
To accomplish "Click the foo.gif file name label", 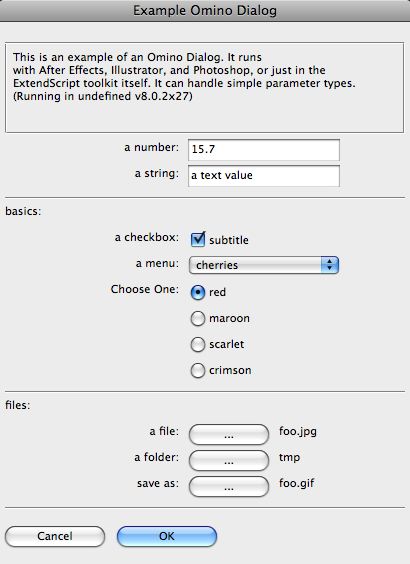I will tap(296, 483).
